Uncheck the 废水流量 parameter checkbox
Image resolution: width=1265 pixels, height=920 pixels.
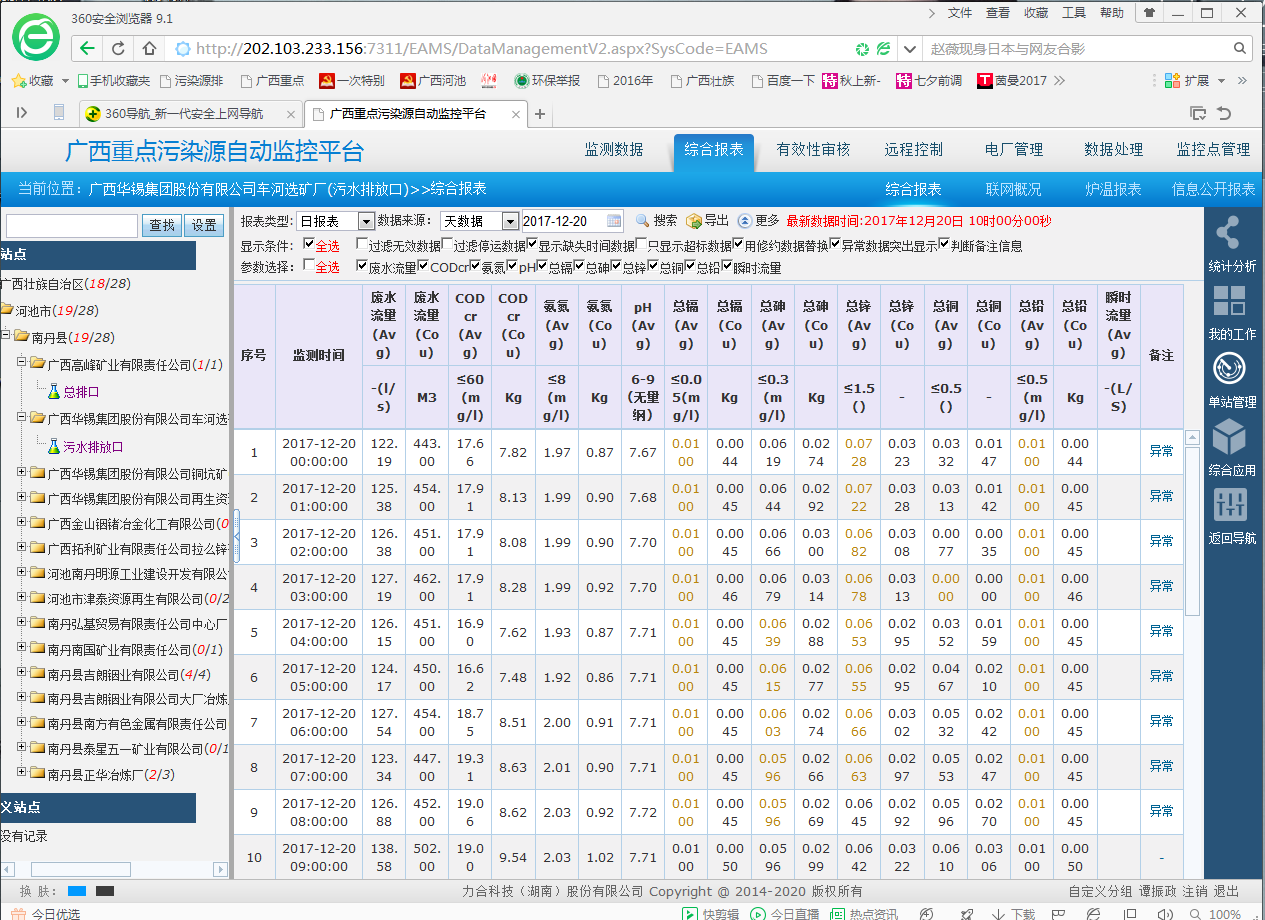362,267
